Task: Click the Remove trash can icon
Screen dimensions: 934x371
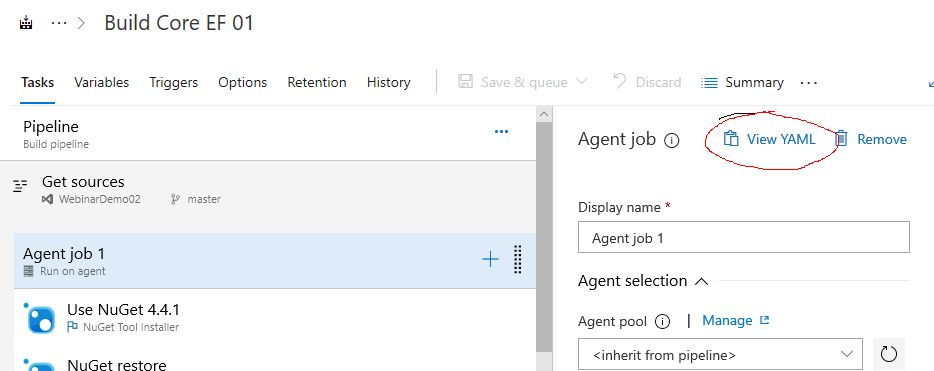Action: click(x=841, y=139)
